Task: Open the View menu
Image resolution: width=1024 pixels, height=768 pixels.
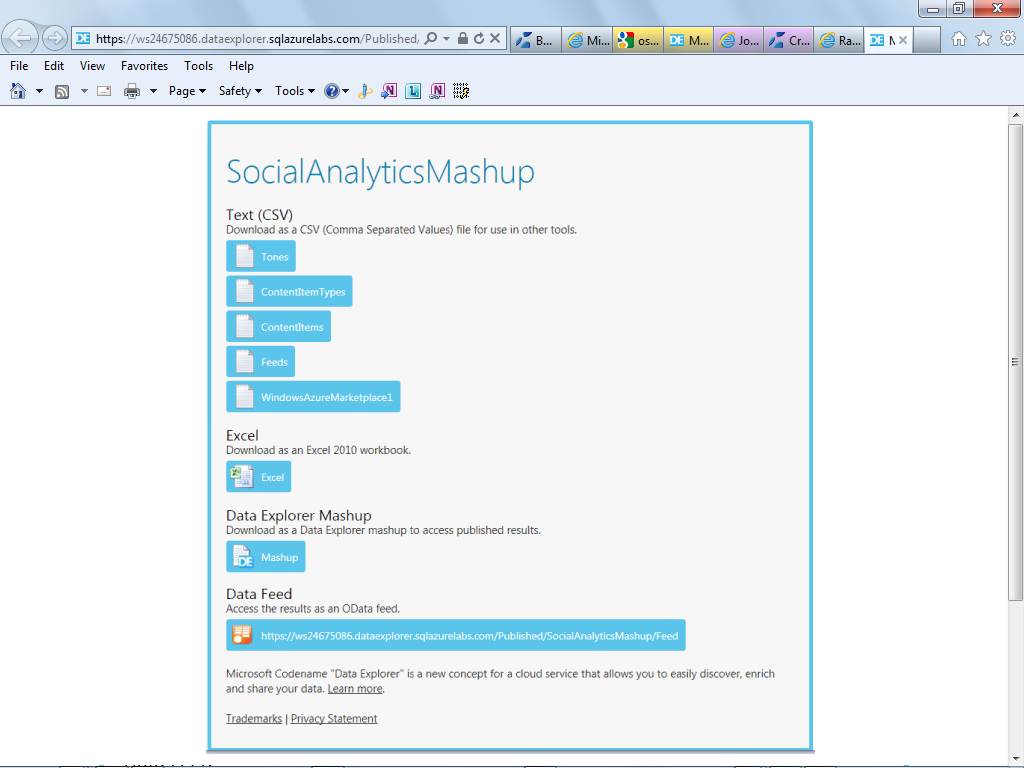Action: [x=92, y=66]
